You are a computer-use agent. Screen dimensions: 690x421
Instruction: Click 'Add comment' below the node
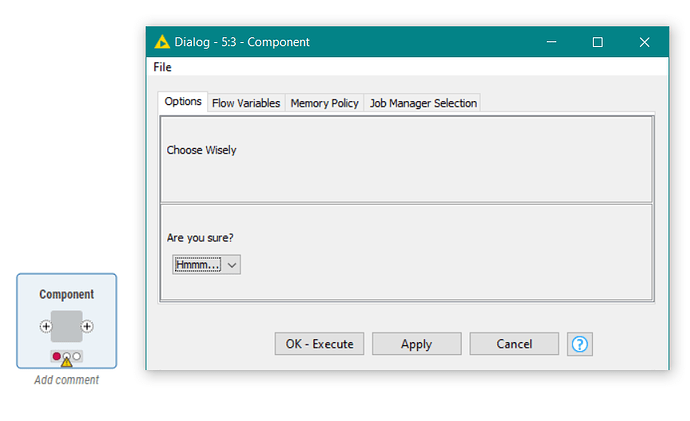coord(67,380)
